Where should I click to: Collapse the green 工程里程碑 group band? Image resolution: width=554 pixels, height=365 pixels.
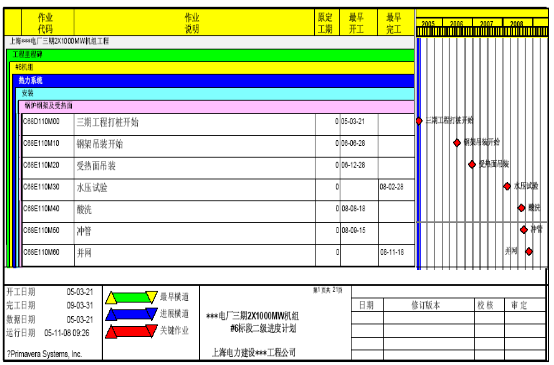coord(211,55)
